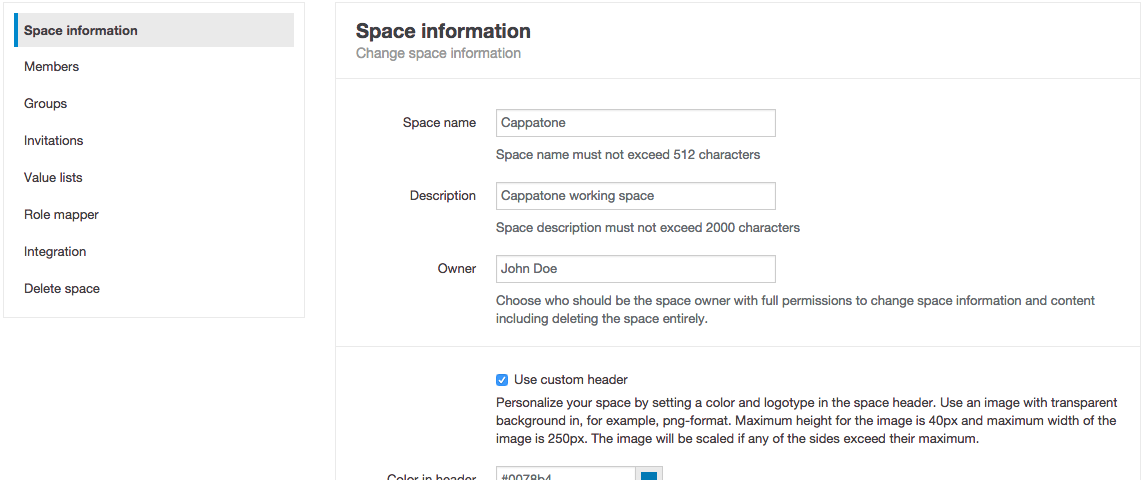1146x480 pixels.
Task: Select the Owner field showing John Doe
Action: pyautogui.click(x=635, y=269)
